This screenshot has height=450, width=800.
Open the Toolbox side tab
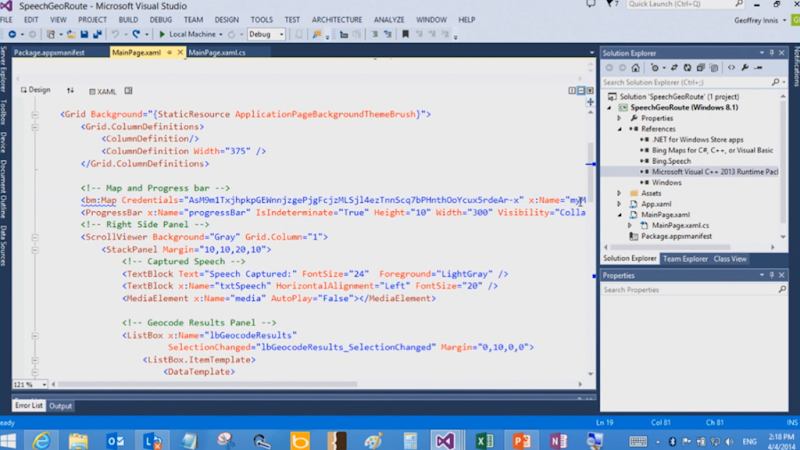point(4,112)
